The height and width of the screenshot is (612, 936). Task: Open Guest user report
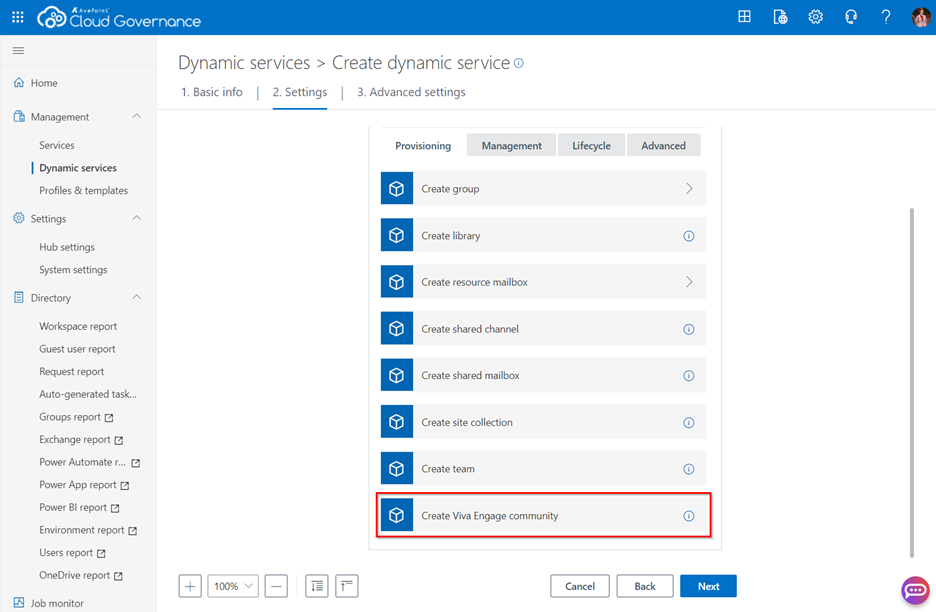click(78, 349)
